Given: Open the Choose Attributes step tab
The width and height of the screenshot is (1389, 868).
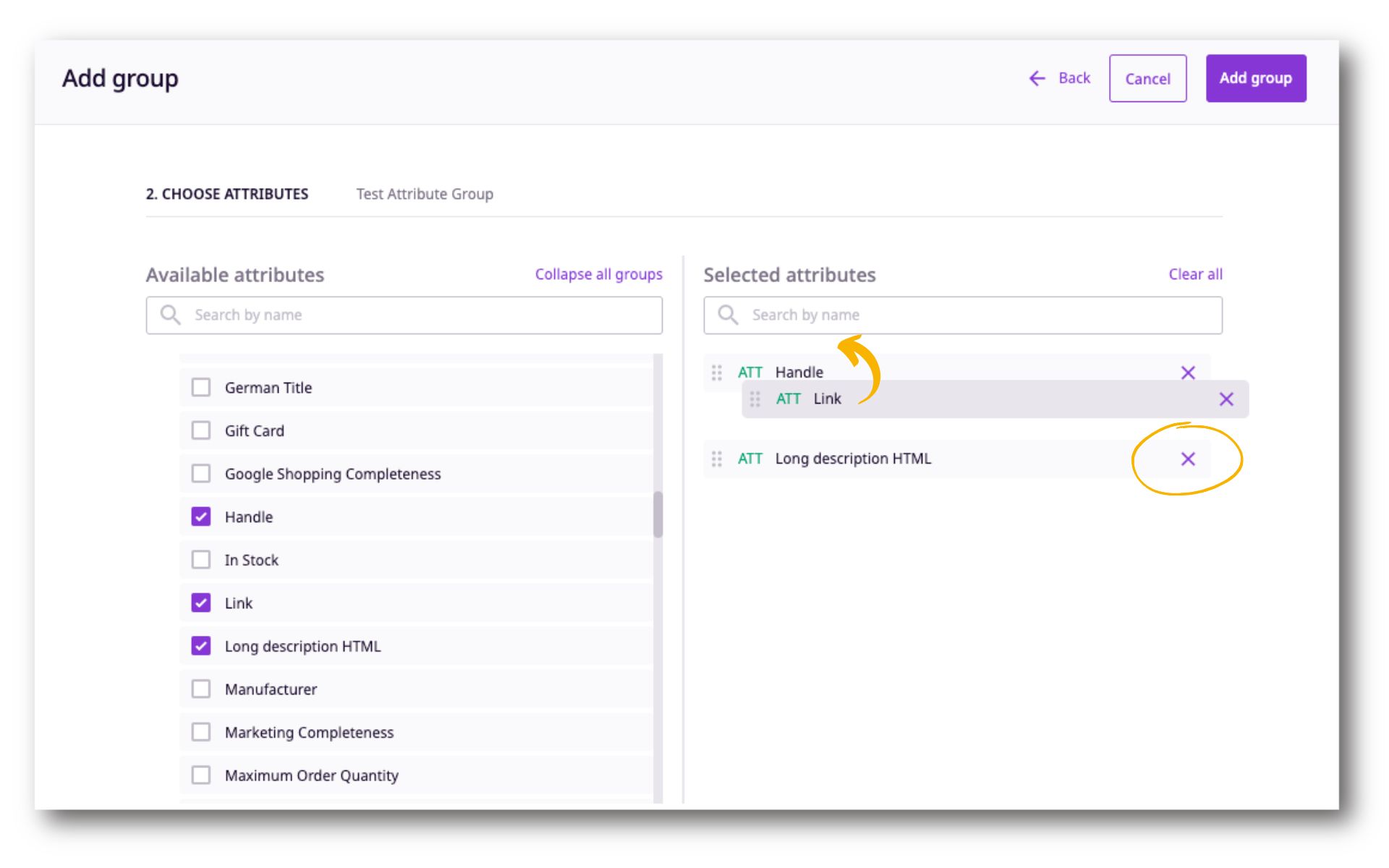Looking at the screenshot, I should [x=226, y=194].
